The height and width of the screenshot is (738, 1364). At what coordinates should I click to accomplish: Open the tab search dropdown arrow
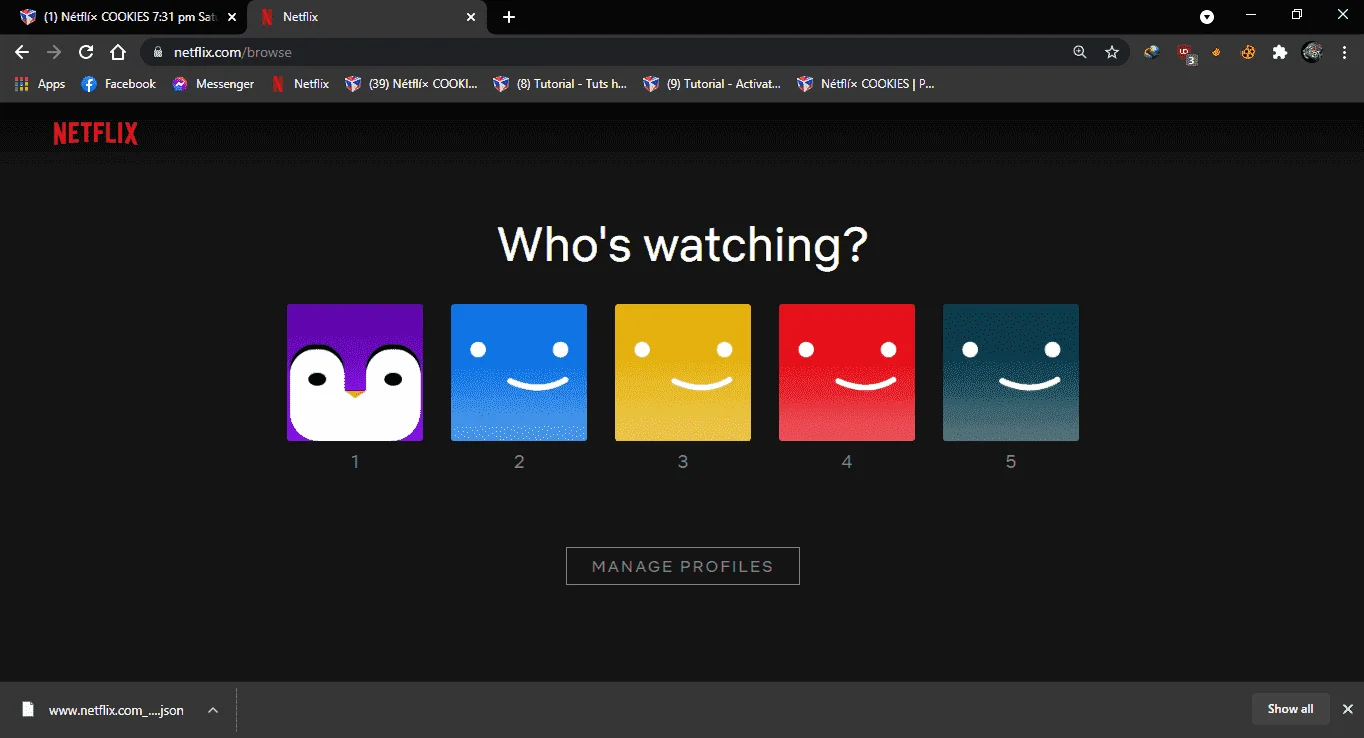pos(1207,17)
